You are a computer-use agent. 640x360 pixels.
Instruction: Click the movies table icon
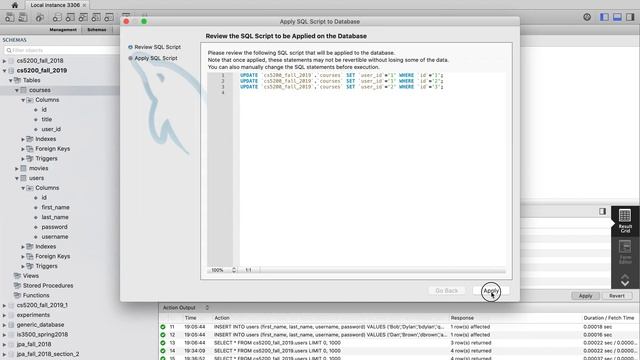click(x=24, y=168)
